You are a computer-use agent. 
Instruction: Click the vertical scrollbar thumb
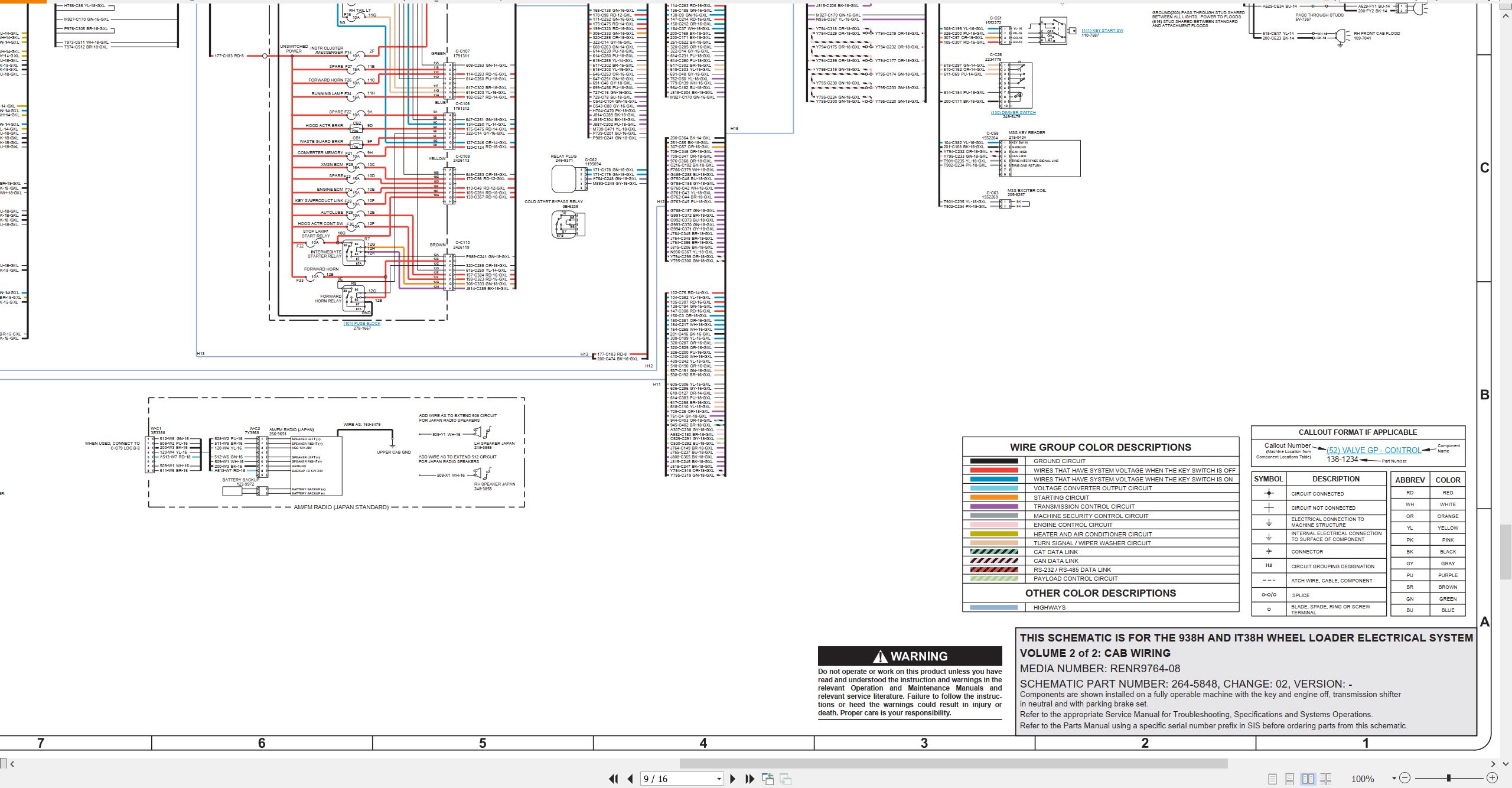coord(1506,552)
